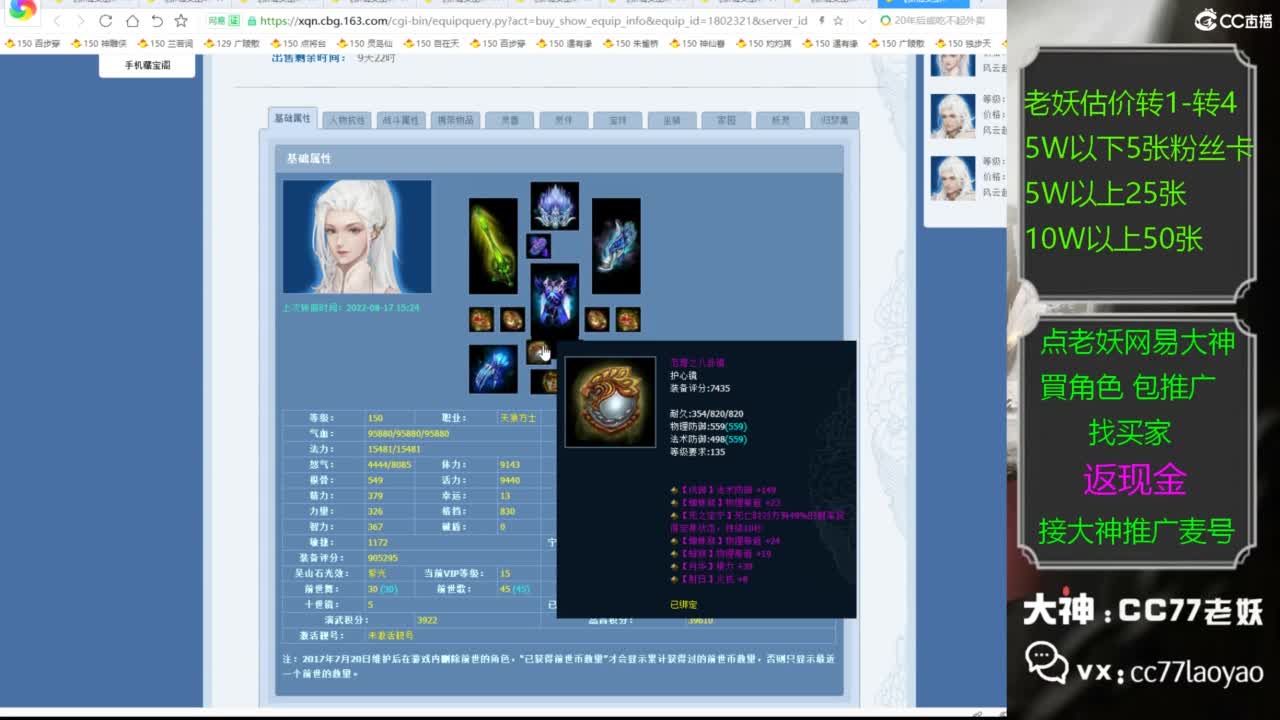Switch to the 人物抗性 tab
Screen dimensions: 1280x720
pos(347,120)
